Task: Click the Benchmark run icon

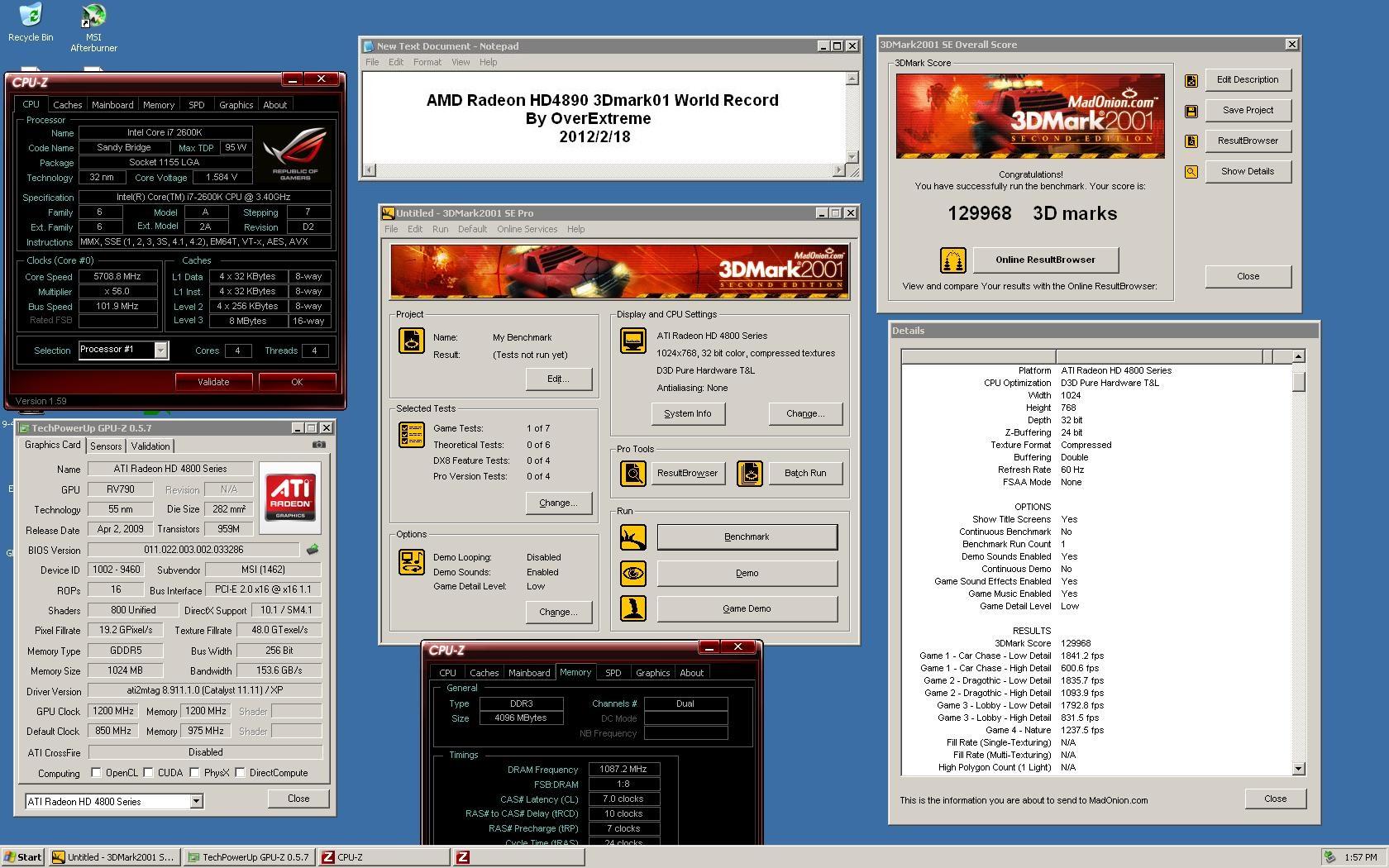Action: point(633,537)
